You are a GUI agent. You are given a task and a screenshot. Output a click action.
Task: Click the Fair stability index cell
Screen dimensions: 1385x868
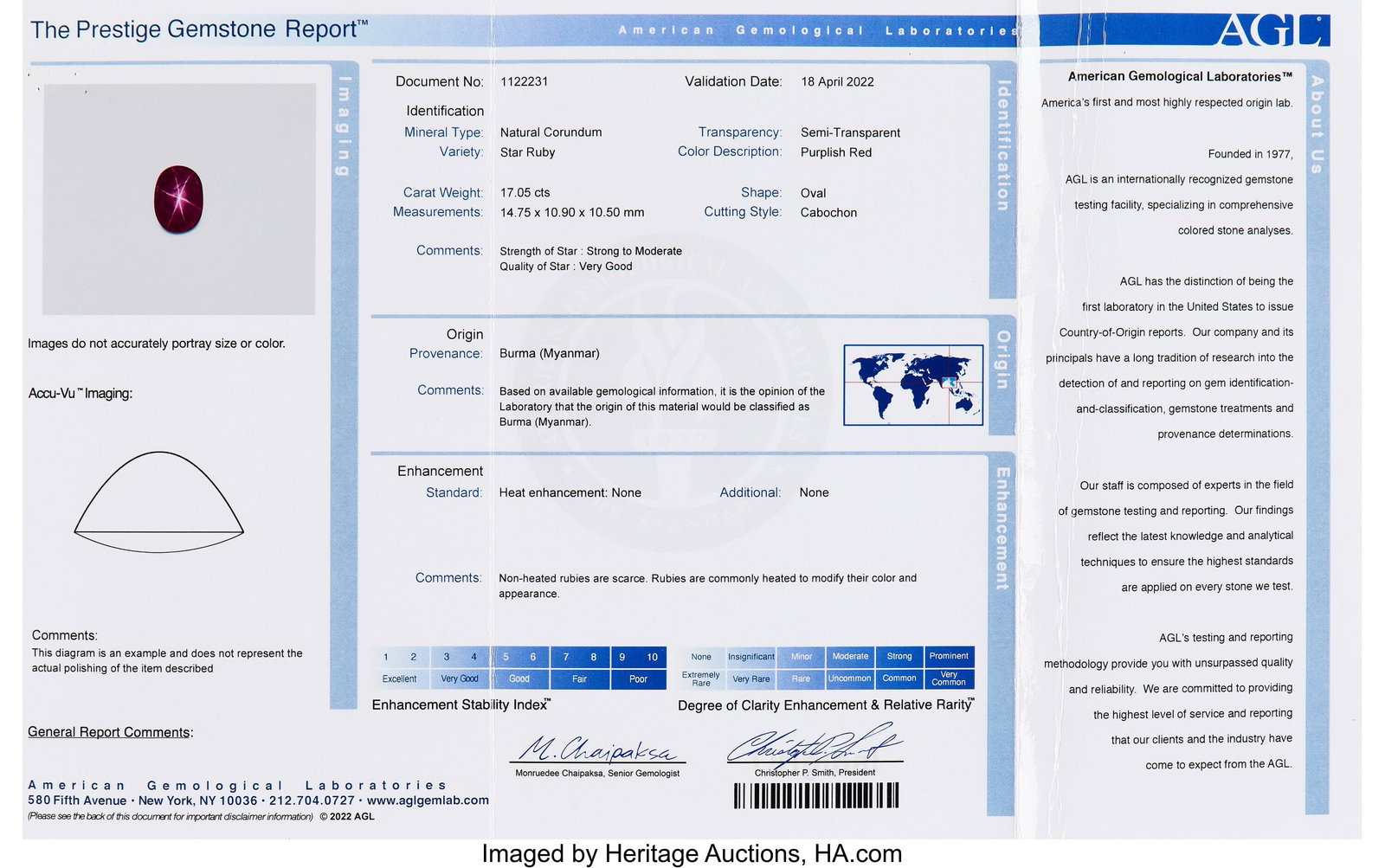tap(579, 679)
